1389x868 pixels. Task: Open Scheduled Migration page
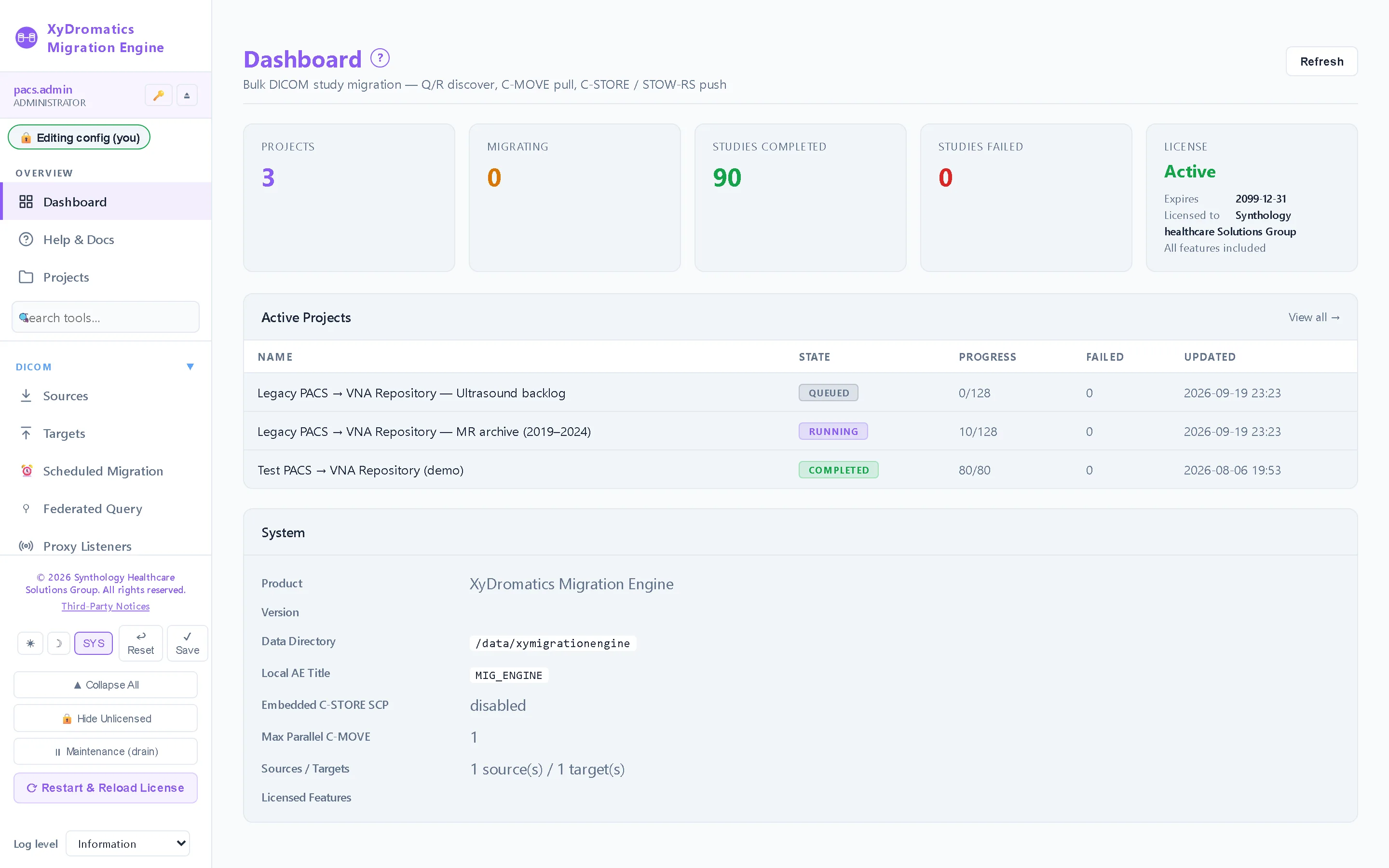pyautogui.click(x=106, y=471)
